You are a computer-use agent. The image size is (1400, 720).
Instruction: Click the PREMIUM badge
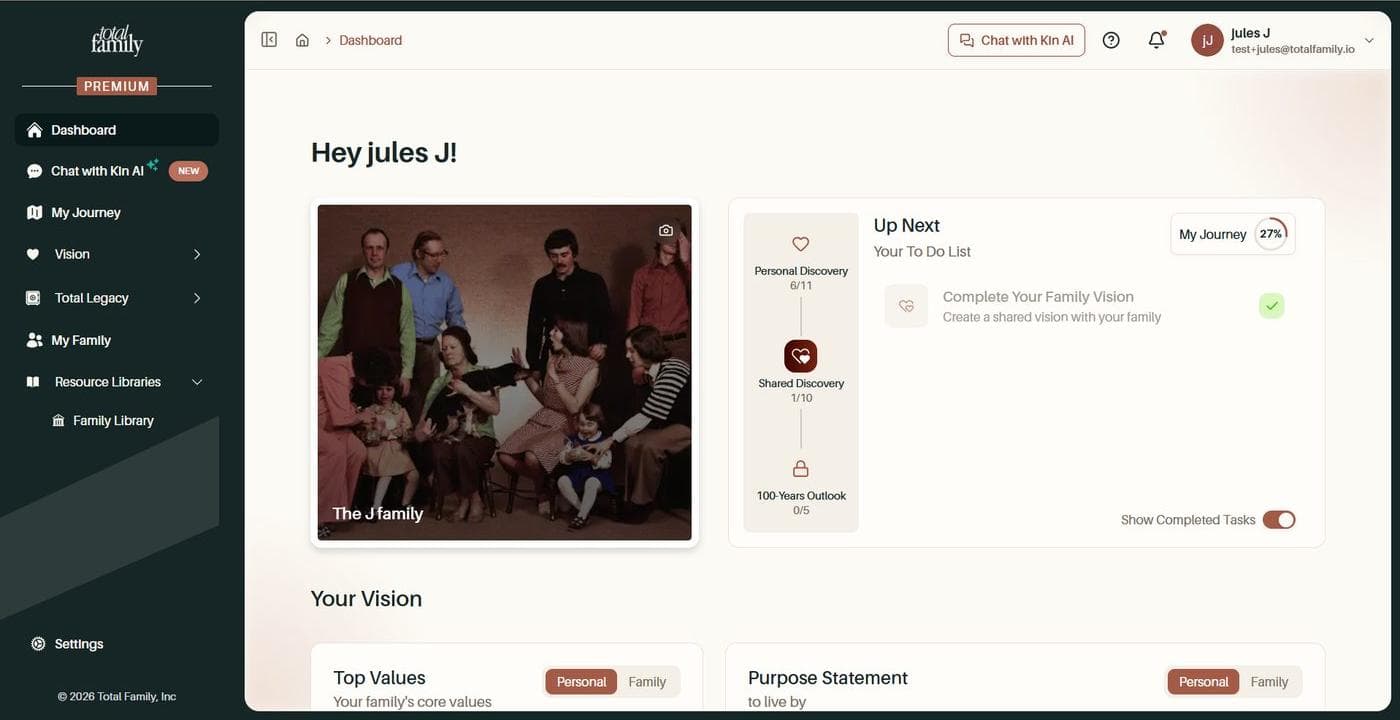coord(117,86)
